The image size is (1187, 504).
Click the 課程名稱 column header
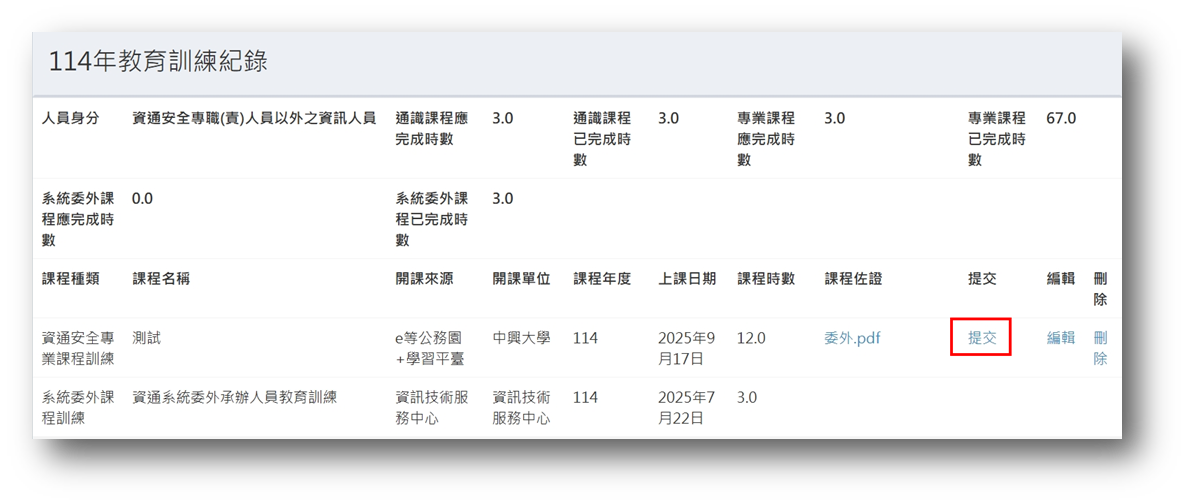coord(161,279)
